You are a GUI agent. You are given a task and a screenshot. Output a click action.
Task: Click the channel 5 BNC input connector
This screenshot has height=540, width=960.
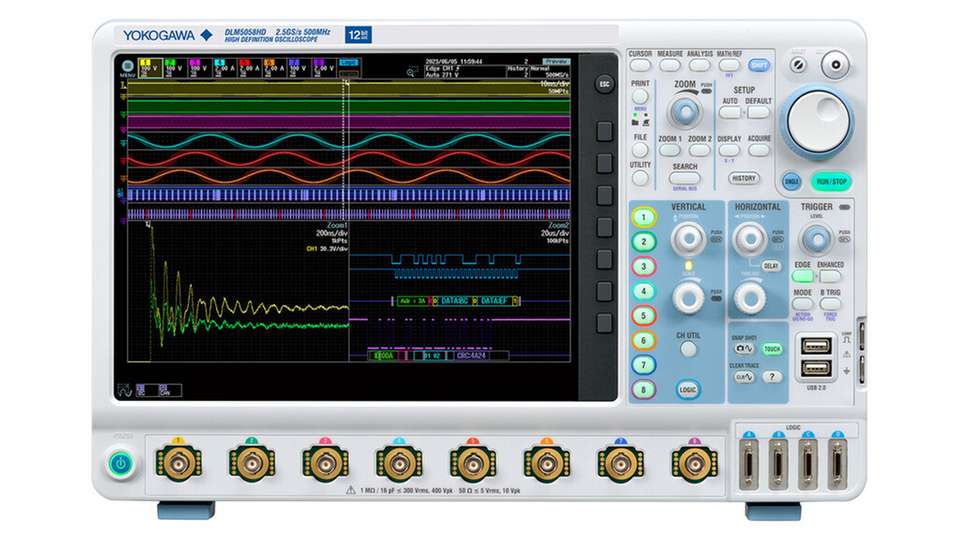[x=473, y=464]
